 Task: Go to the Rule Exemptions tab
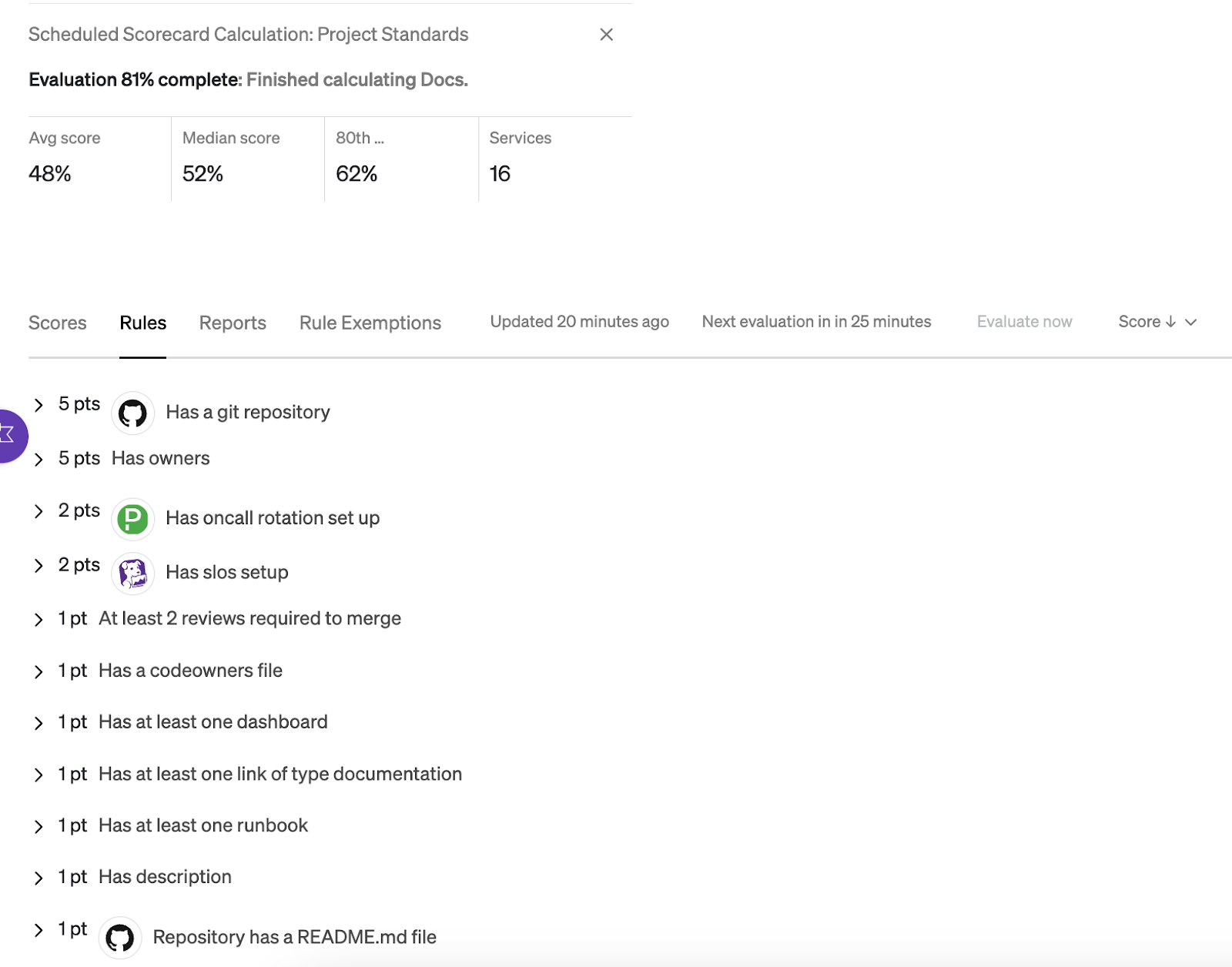(x=370, y=323)
